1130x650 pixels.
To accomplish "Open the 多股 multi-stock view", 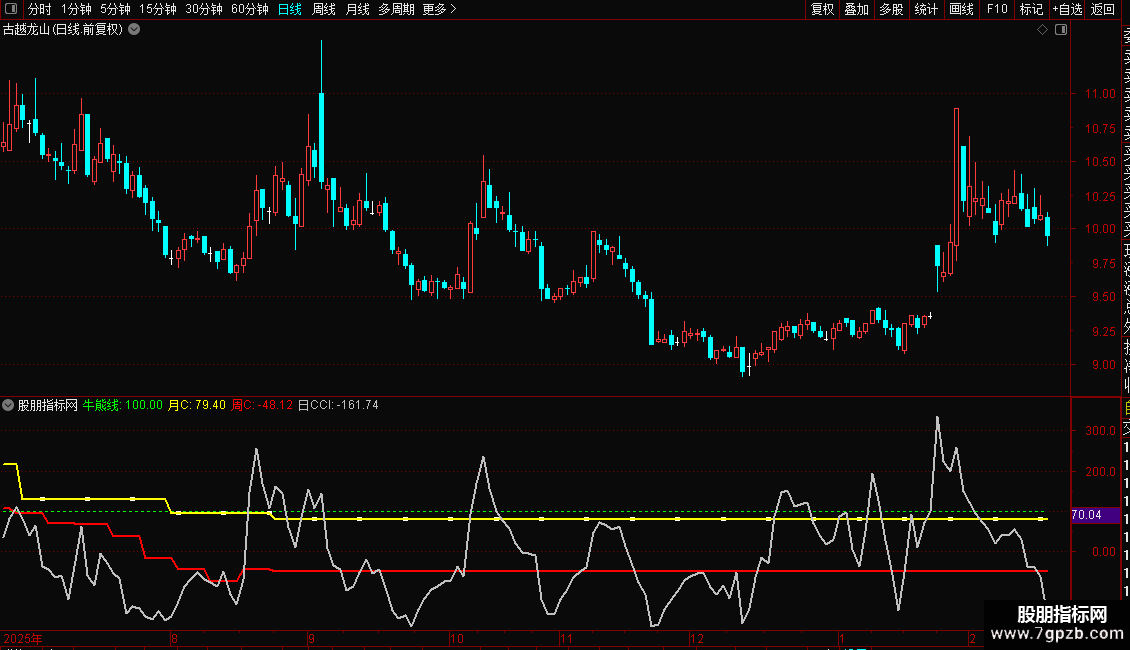I will click(891, 9).
